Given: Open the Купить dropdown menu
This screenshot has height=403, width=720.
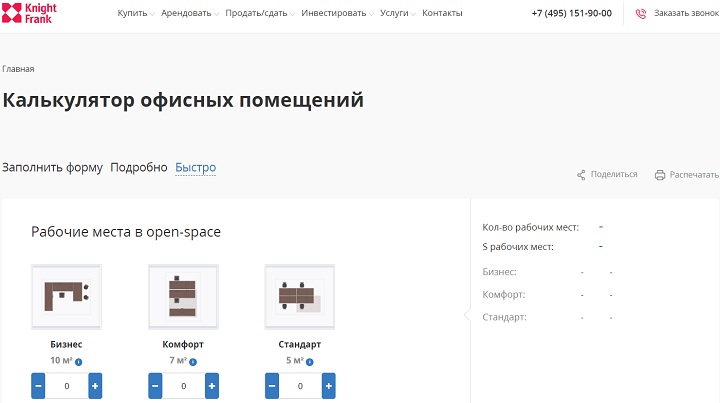Looking at the screenshot, I should pos(135,13).
